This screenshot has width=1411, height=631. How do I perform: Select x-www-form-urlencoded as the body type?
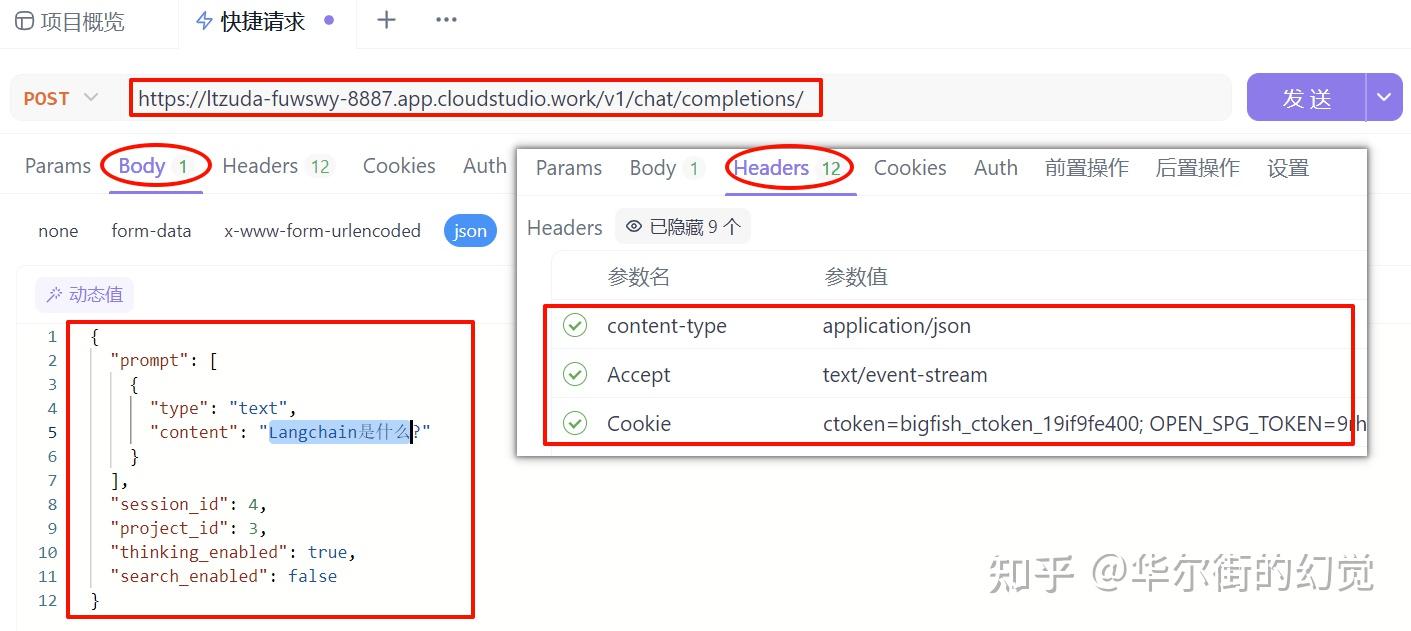[x=322, y=230]
